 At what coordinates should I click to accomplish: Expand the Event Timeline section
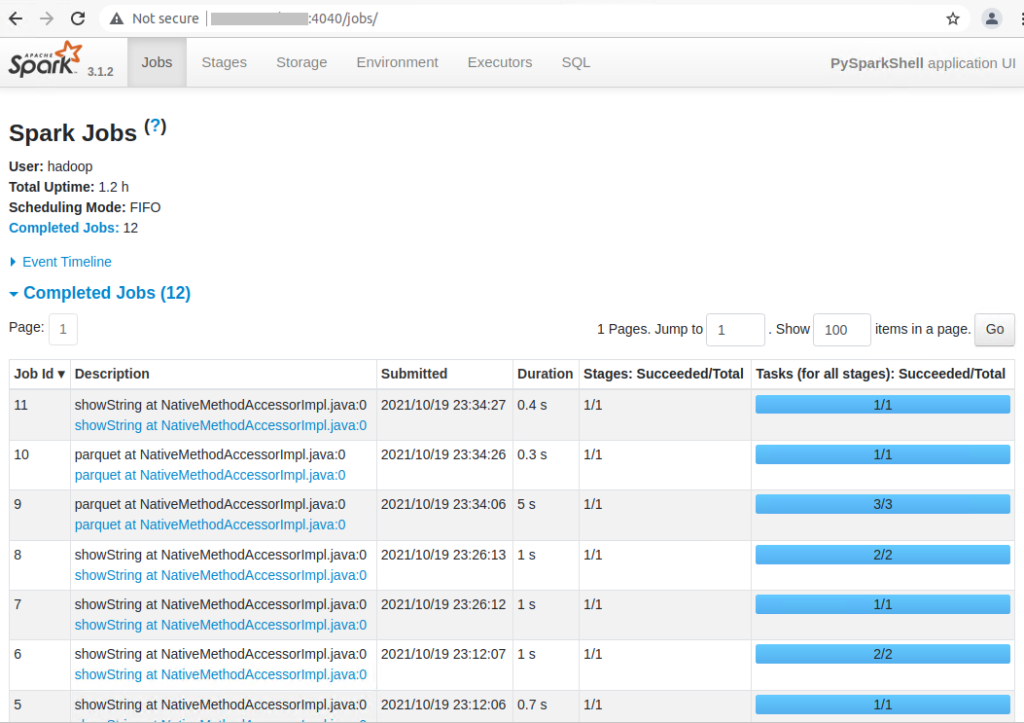point(66,262)
